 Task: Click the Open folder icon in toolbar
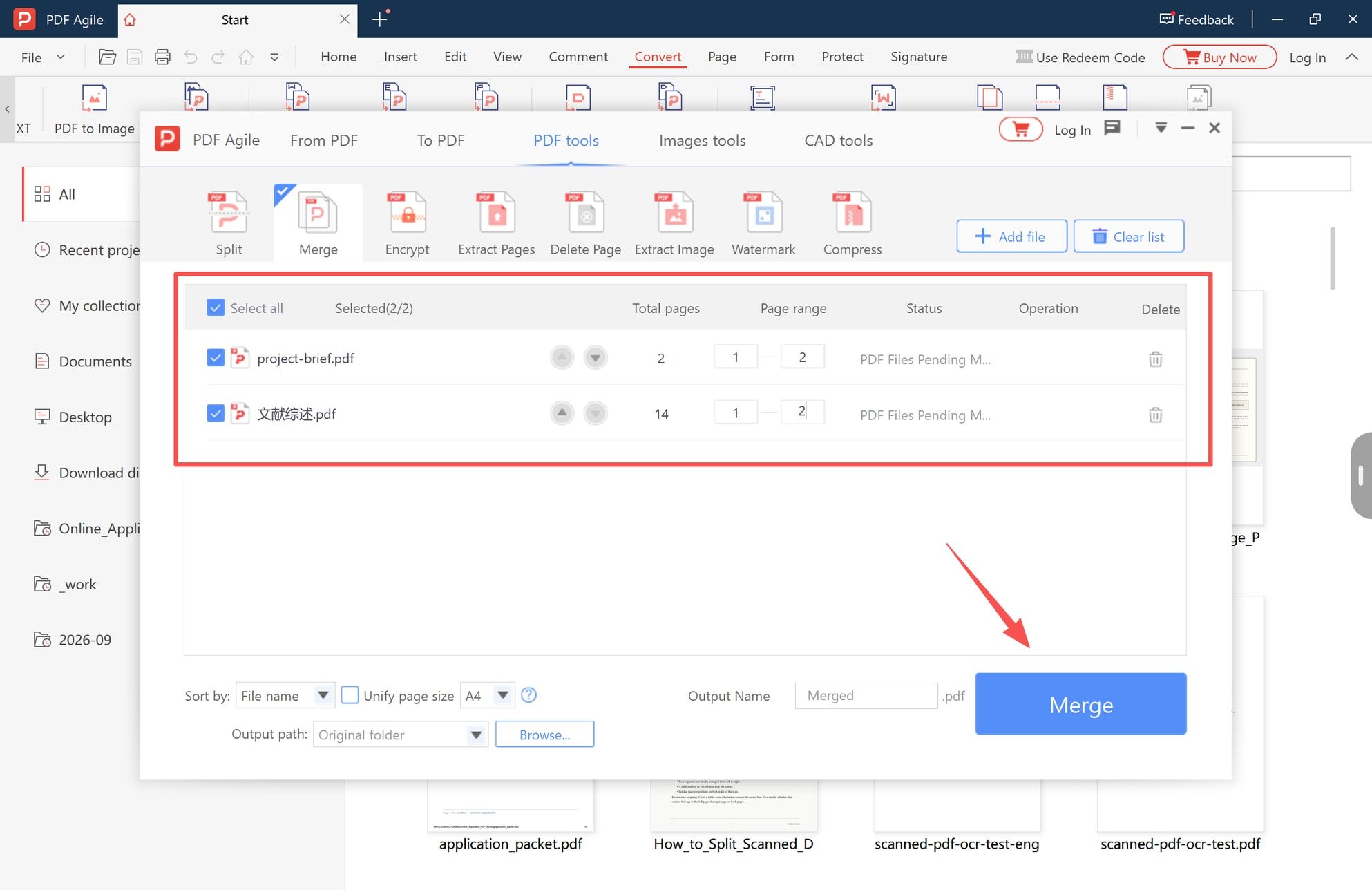pos(107,57)
